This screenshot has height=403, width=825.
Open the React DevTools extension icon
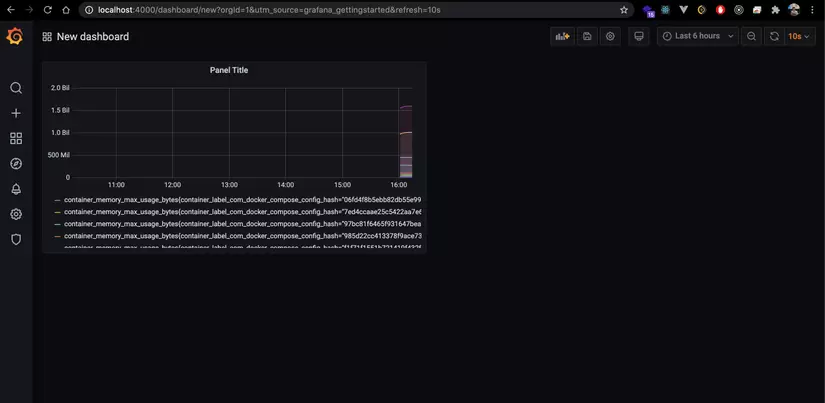[x=666, y=9]
